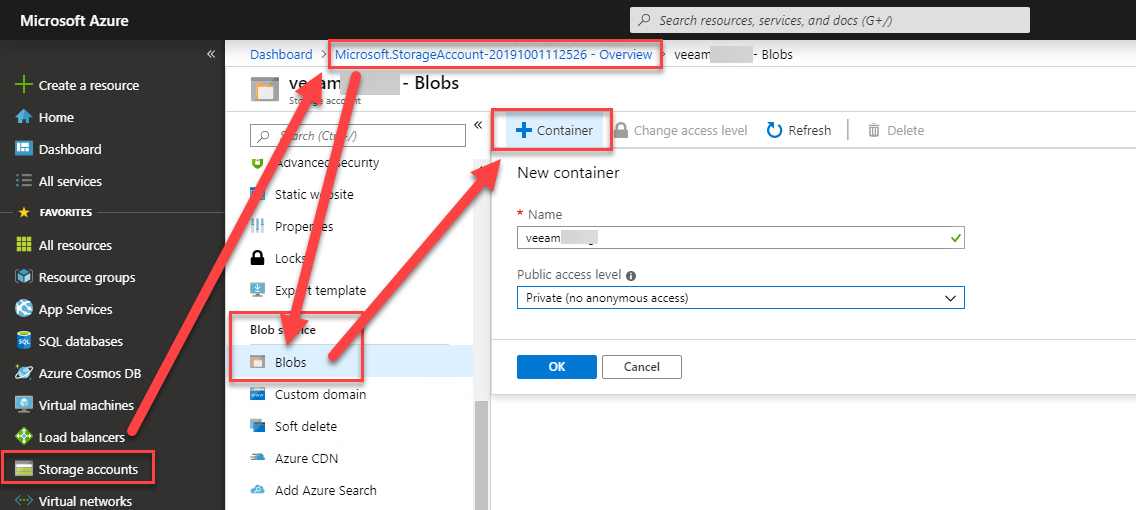
Task: Click the All services list icon
Action: [x=24, y=180]
